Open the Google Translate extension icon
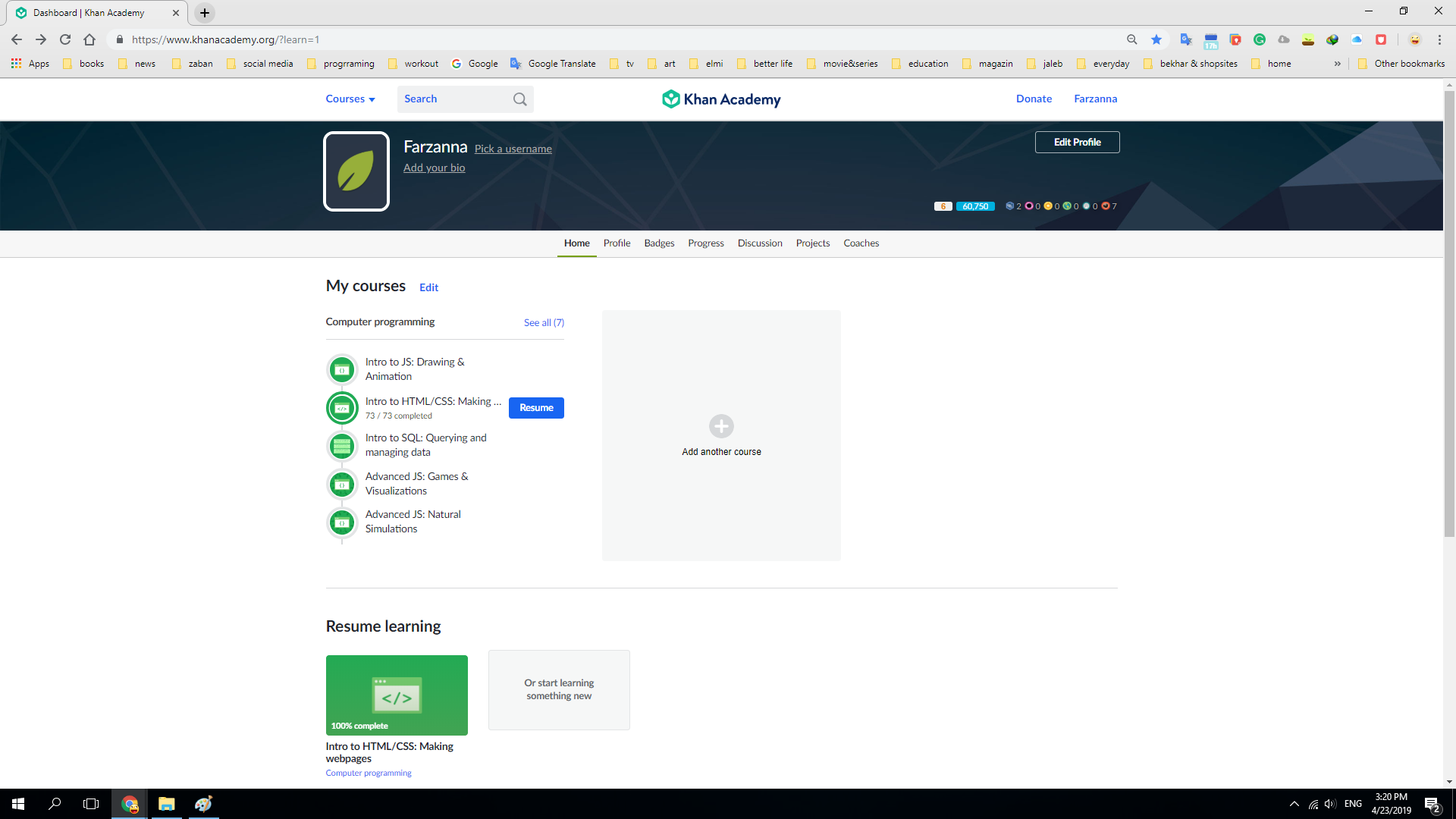The image size is (1456, 819). tap(1186, 39)
